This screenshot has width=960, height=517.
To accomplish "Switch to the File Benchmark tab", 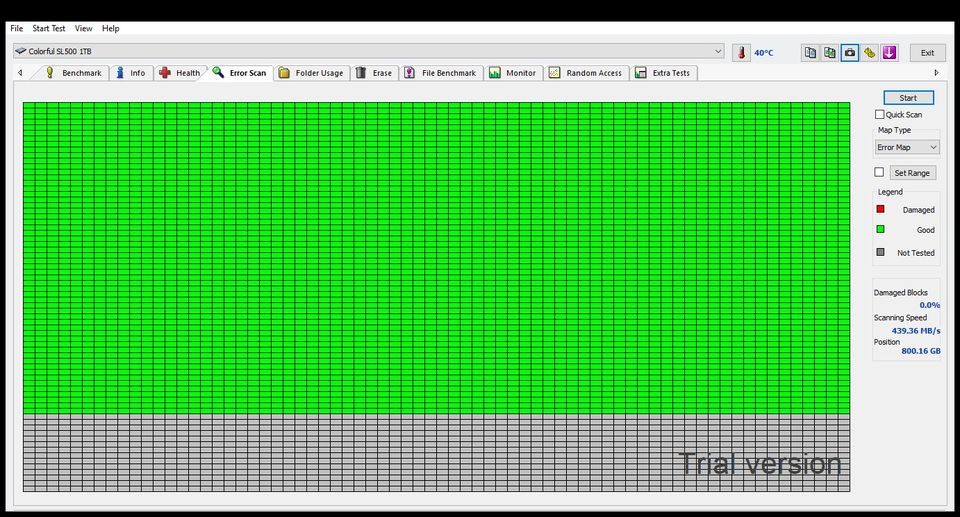I will [441, 73].
